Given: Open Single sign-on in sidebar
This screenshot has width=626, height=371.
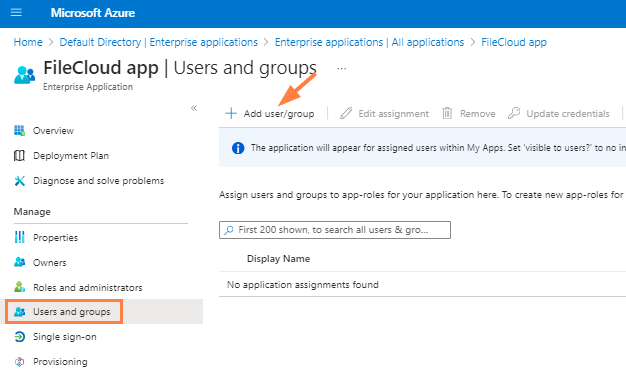Looking at the screenshot, I should pyautogui.click(x=65, y=337).
